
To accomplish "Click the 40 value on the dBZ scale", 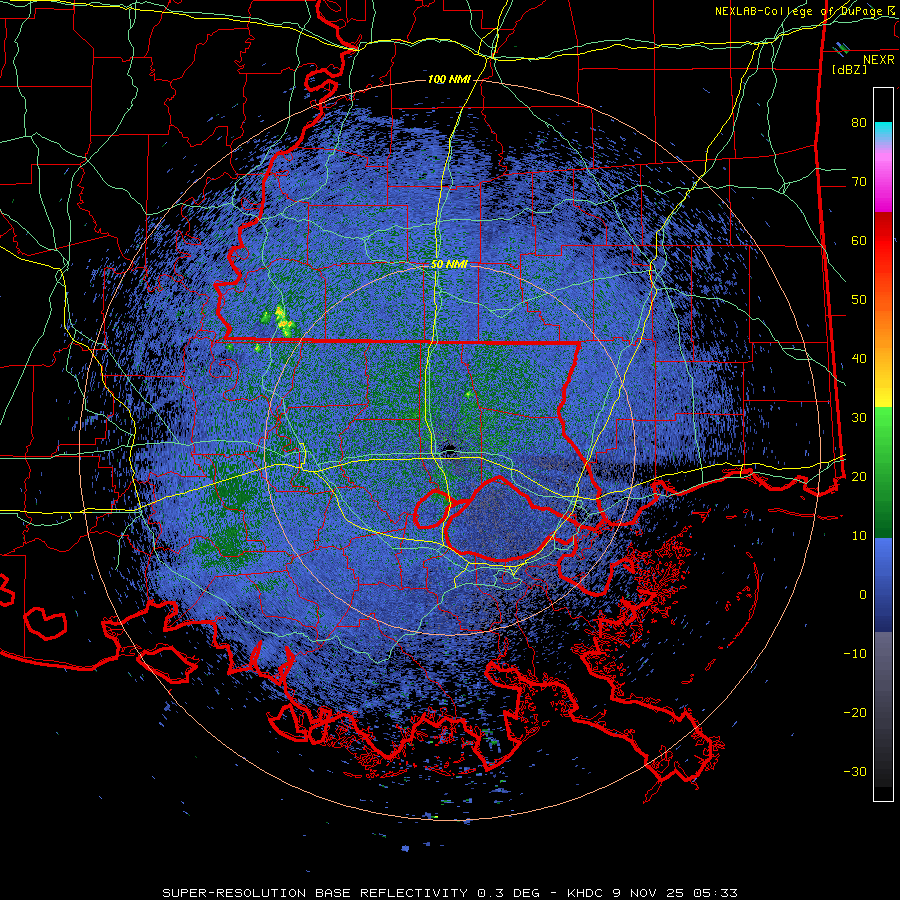I will [x=859, y=359].
